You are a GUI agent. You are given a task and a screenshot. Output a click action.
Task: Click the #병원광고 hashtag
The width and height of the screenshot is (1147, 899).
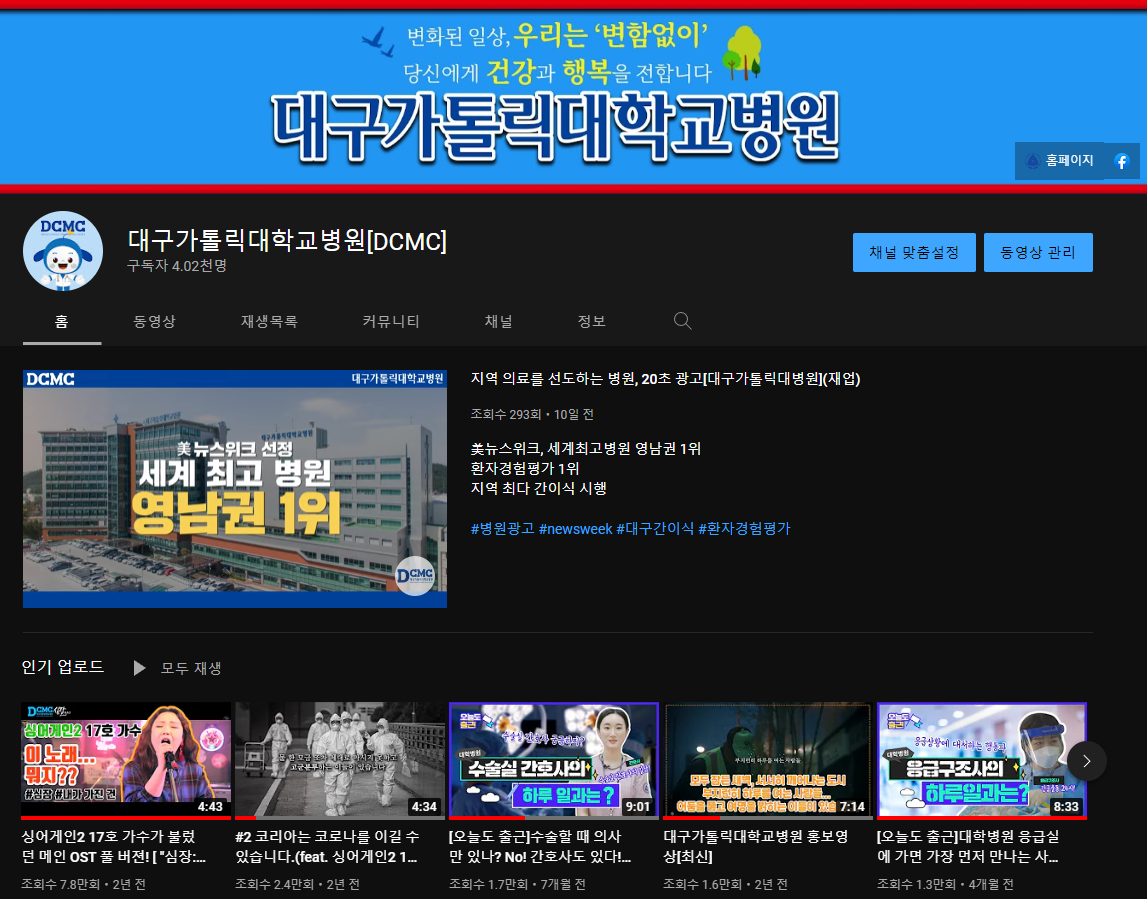click(502, 528)
